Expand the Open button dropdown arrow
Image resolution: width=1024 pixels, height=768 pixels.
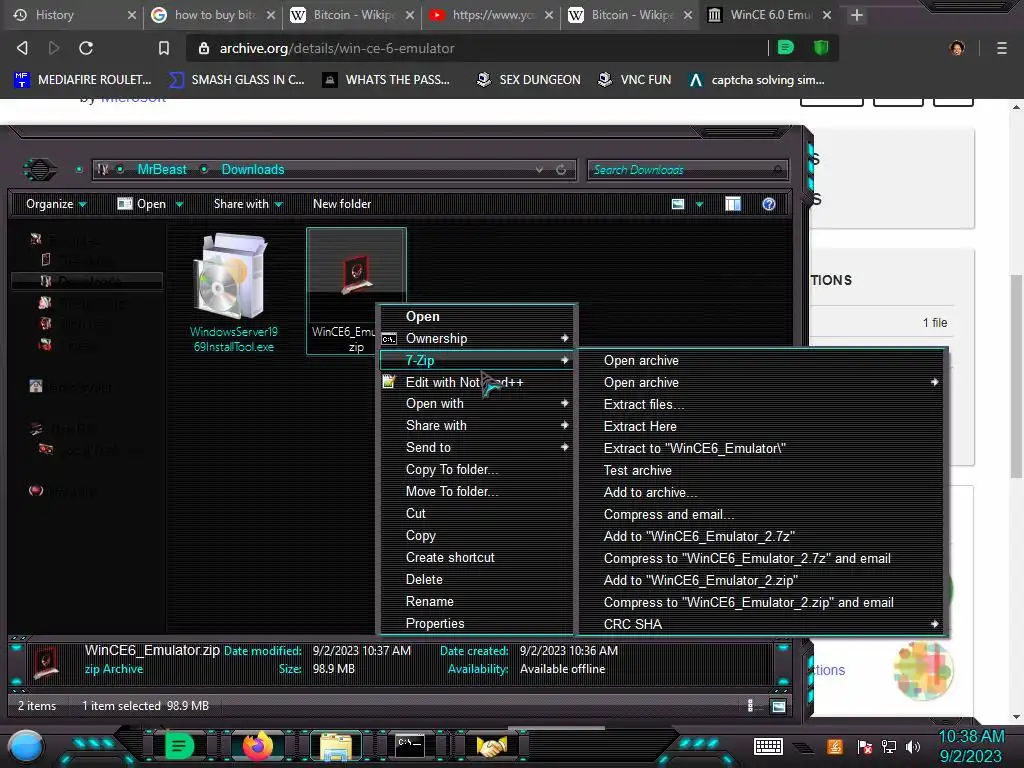(179, 204)
